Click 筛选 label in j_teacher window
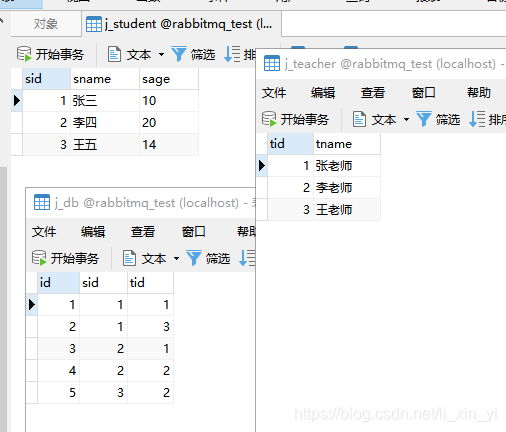Image resolution: width=506 pixels, height=432 pixels. tap(448, 119)
